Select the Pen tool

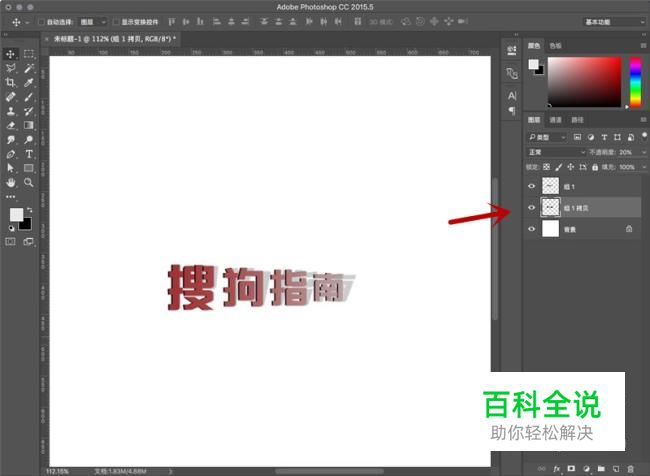point(10,154)
